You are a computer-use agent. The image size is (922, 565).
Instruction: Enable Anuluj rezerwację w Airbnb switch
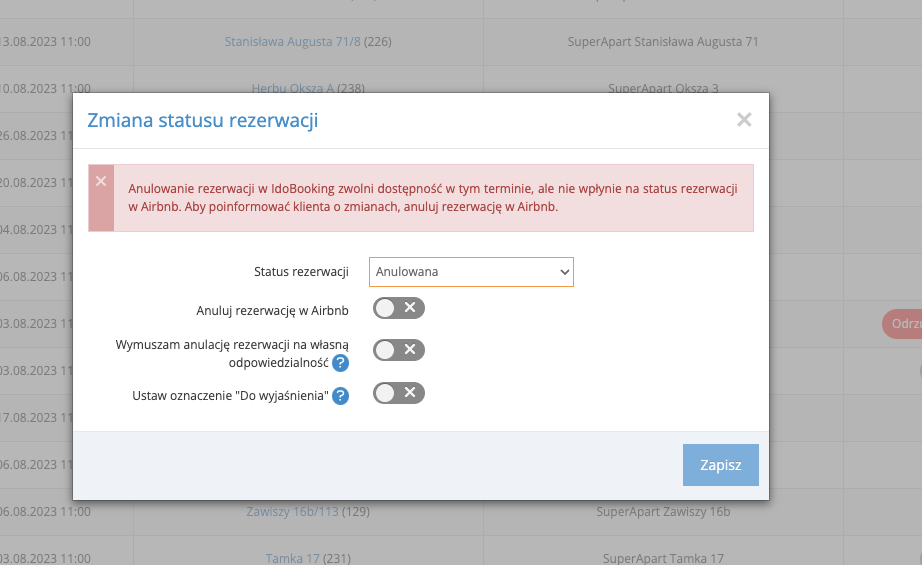(x=398, y=308)
